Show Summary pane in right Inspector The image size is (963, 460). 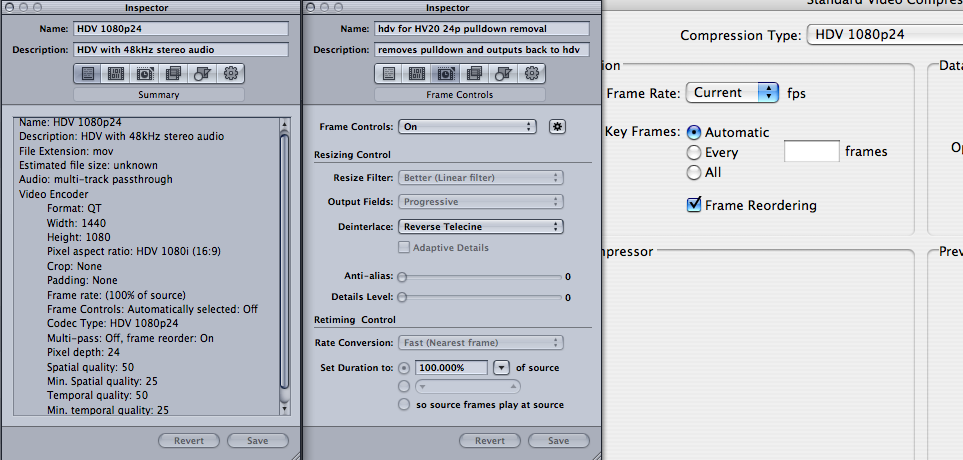(388, 73)
